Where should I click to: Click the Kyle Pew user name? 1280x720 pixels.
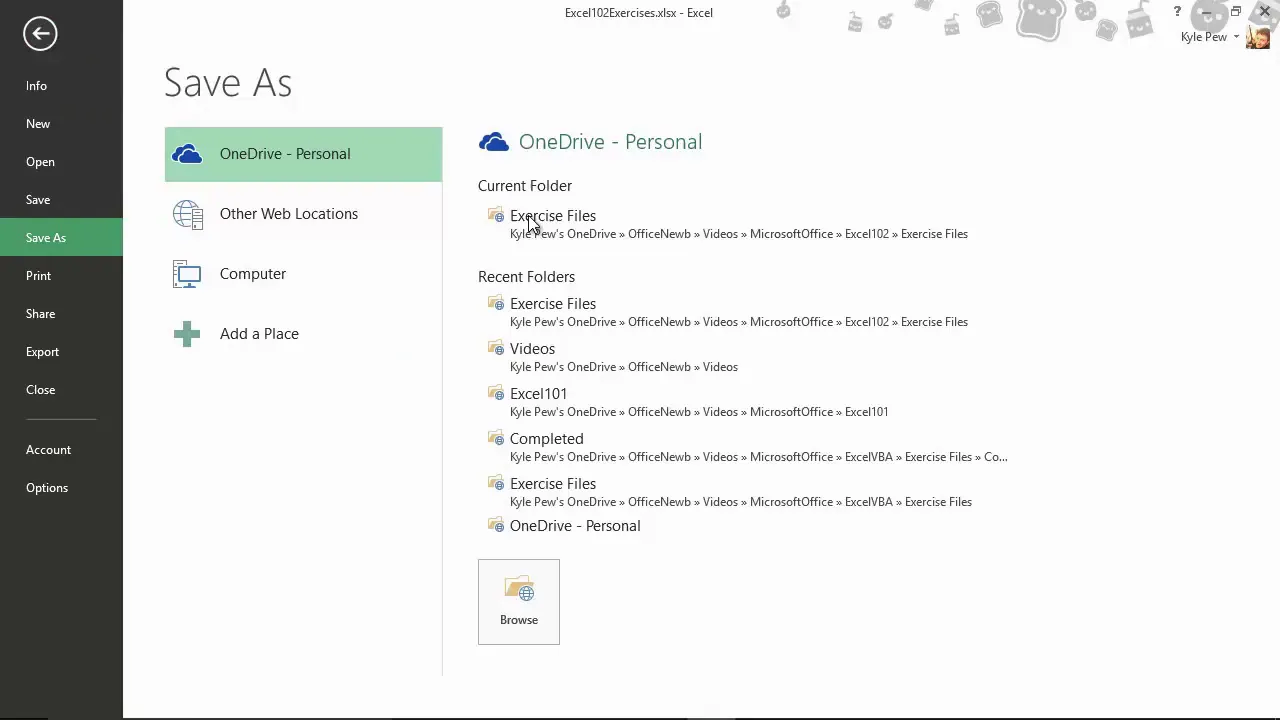1203,37
